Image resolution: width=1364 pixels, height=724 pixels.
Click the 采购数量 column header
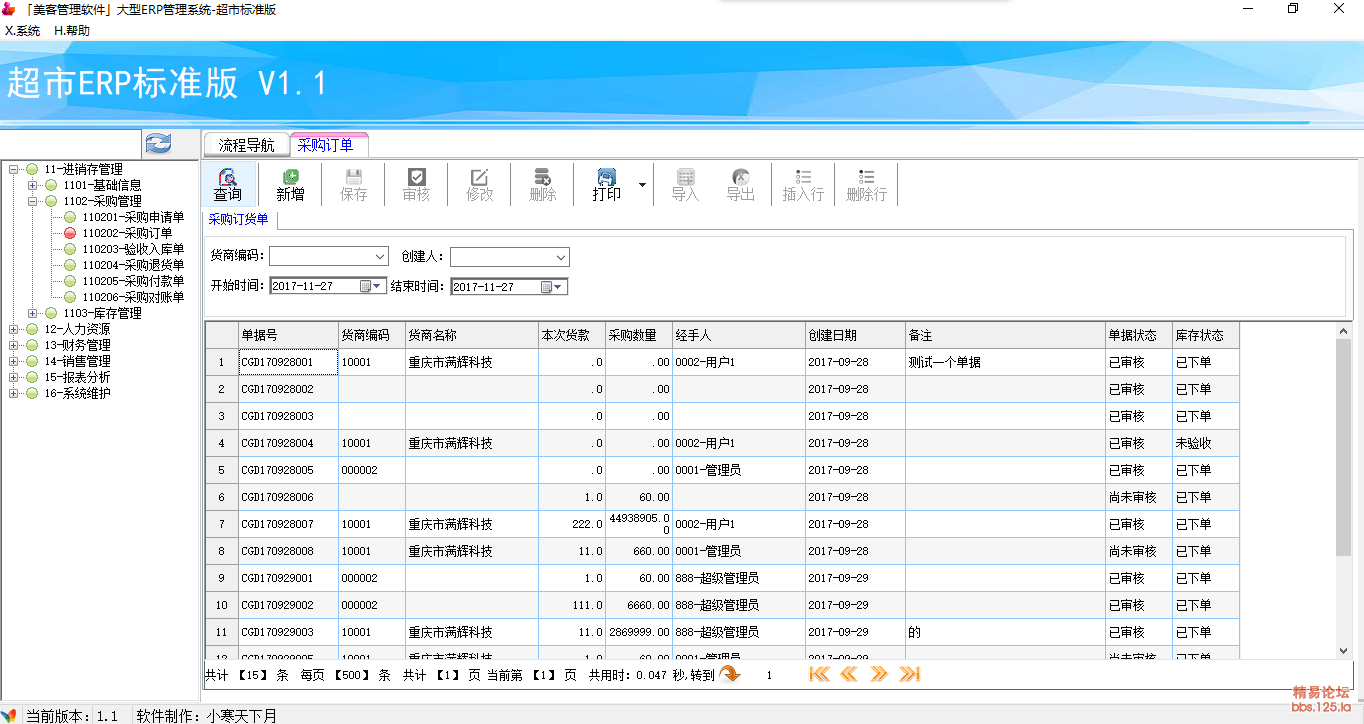click(638, 335)
